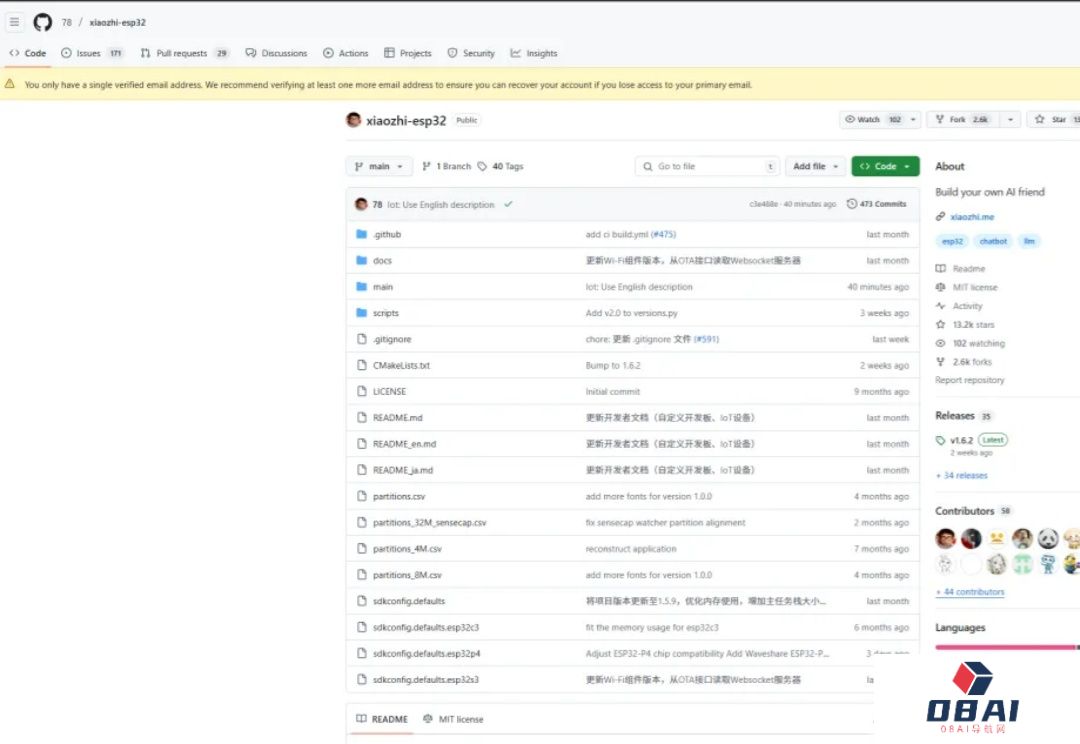Open the partitions.csv file
Image resolution: width=1080 pixels, height=744 pixels.
[399, 496]
